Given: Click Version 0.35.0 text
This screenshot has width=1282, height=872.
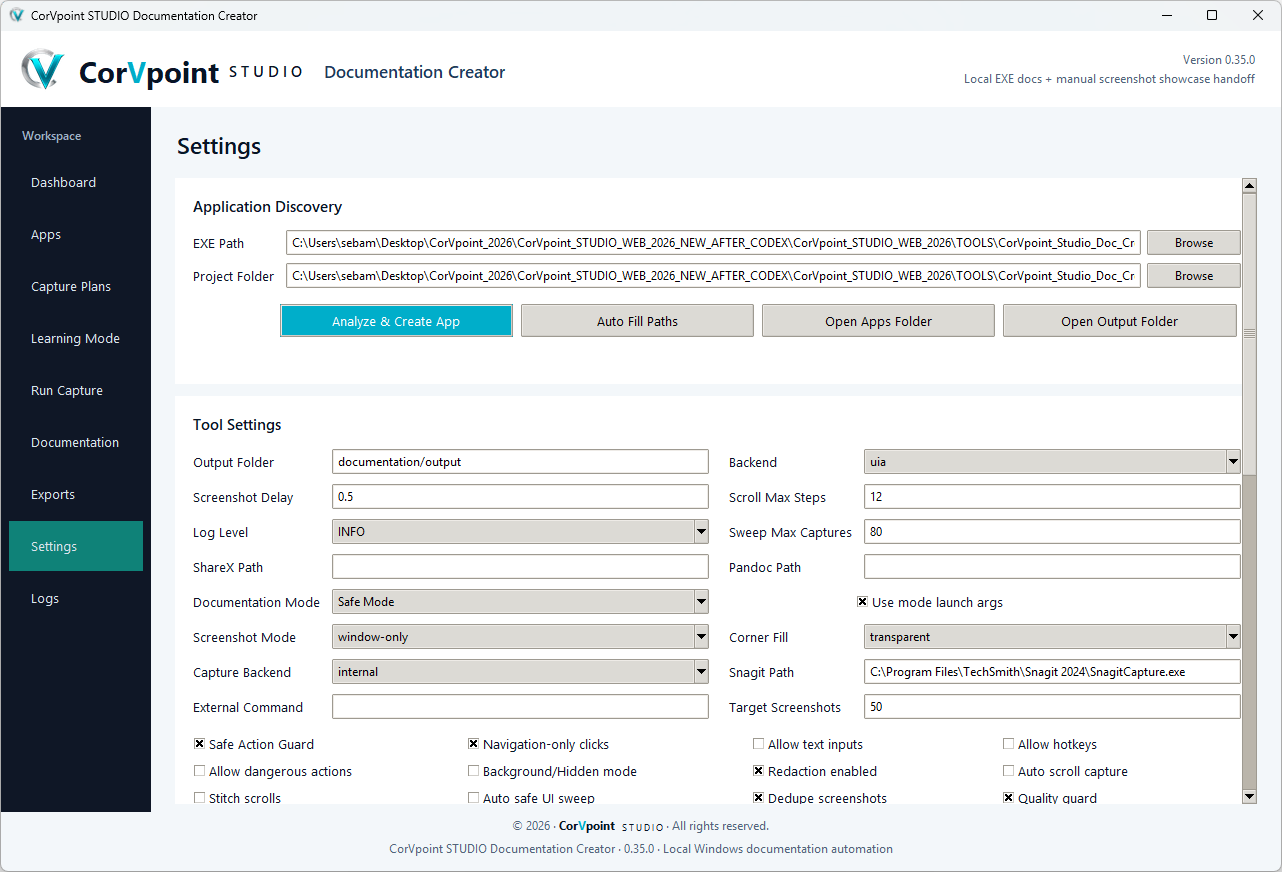Looking at the screenshot, I should click(x=1218, y=60).
